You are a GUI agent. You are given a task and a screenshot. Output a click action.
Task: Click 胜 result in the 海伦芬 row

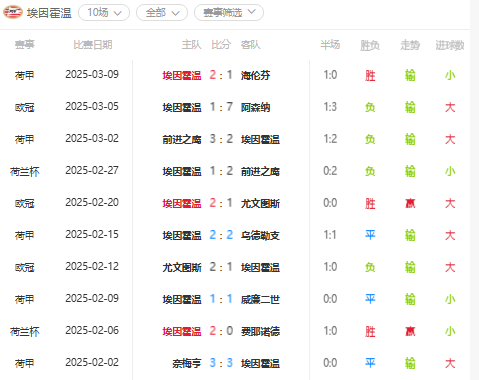point(370,75)
